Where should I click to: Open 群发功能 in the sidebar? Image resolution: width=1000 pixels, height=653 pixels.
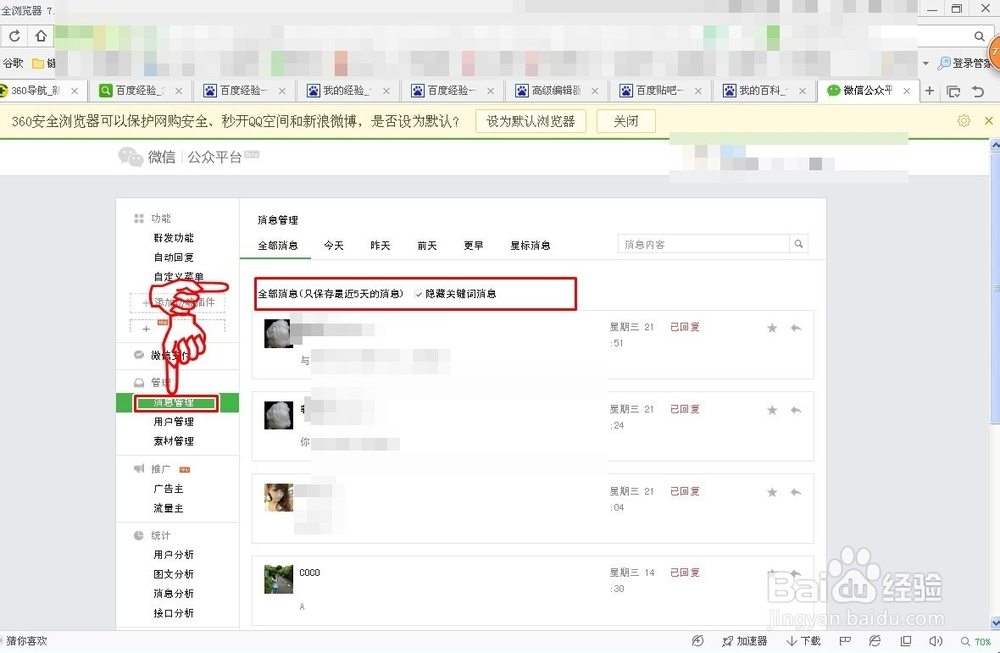tap(173, 237)
